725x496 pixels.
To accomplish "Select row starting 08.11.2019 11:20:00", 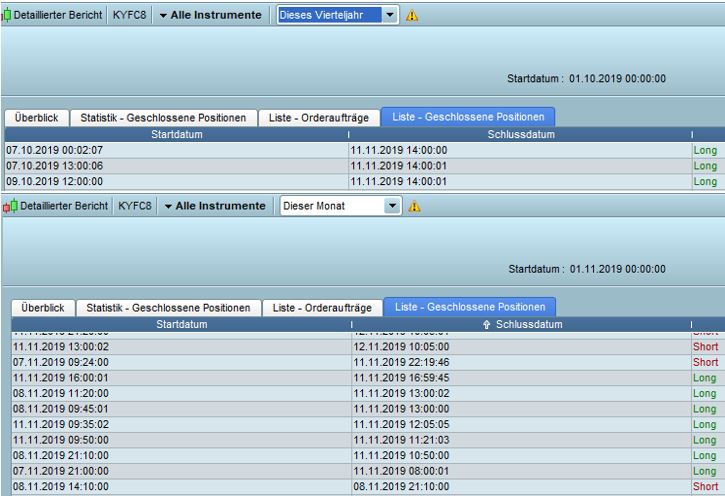I will point(368,393).
